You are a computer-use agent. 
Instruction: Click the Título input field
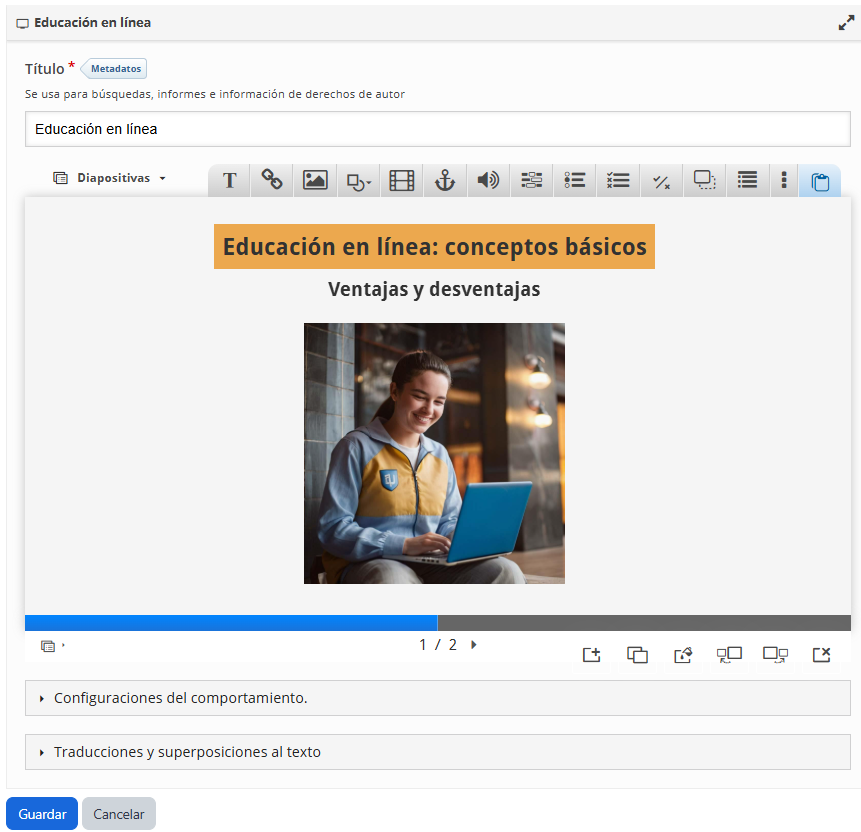[437, 129]
